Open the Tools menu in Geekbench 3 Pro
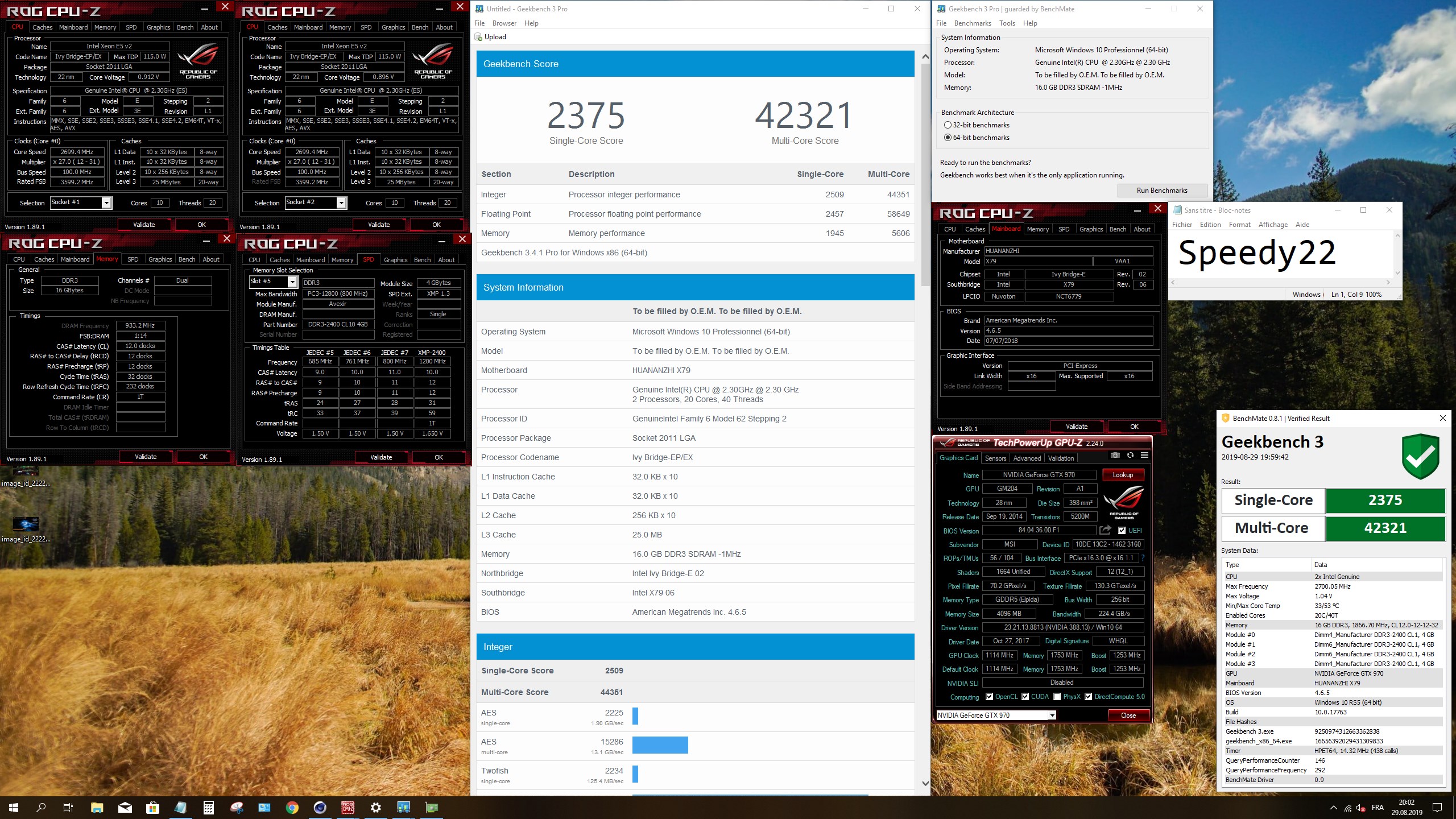 [1007, 23]
